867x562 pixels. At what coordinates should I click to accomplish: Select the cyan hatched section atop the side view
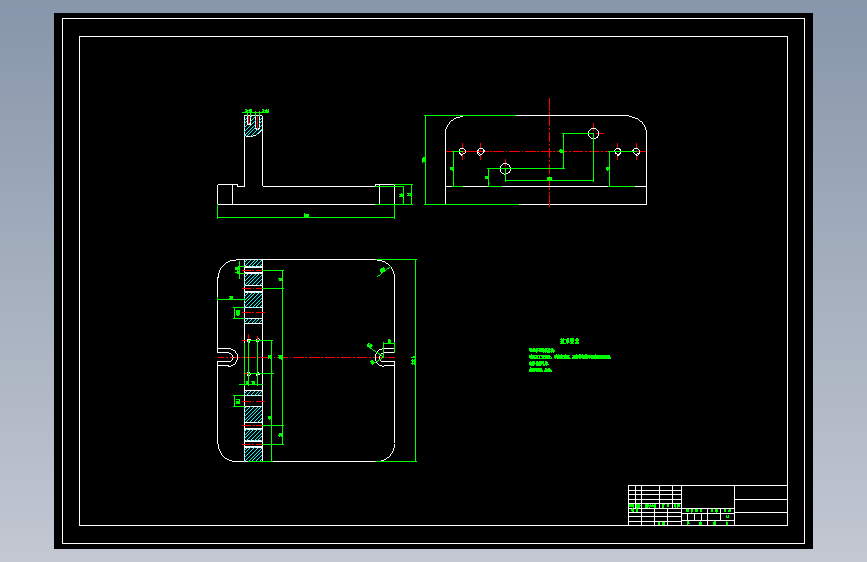(x=253, y=126)
